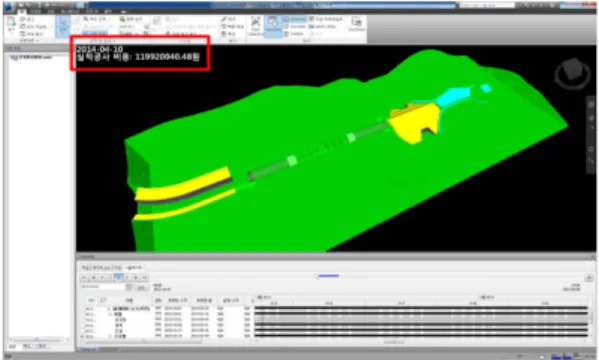
Task: Open the Animator tool
Action: click(295, 26)
